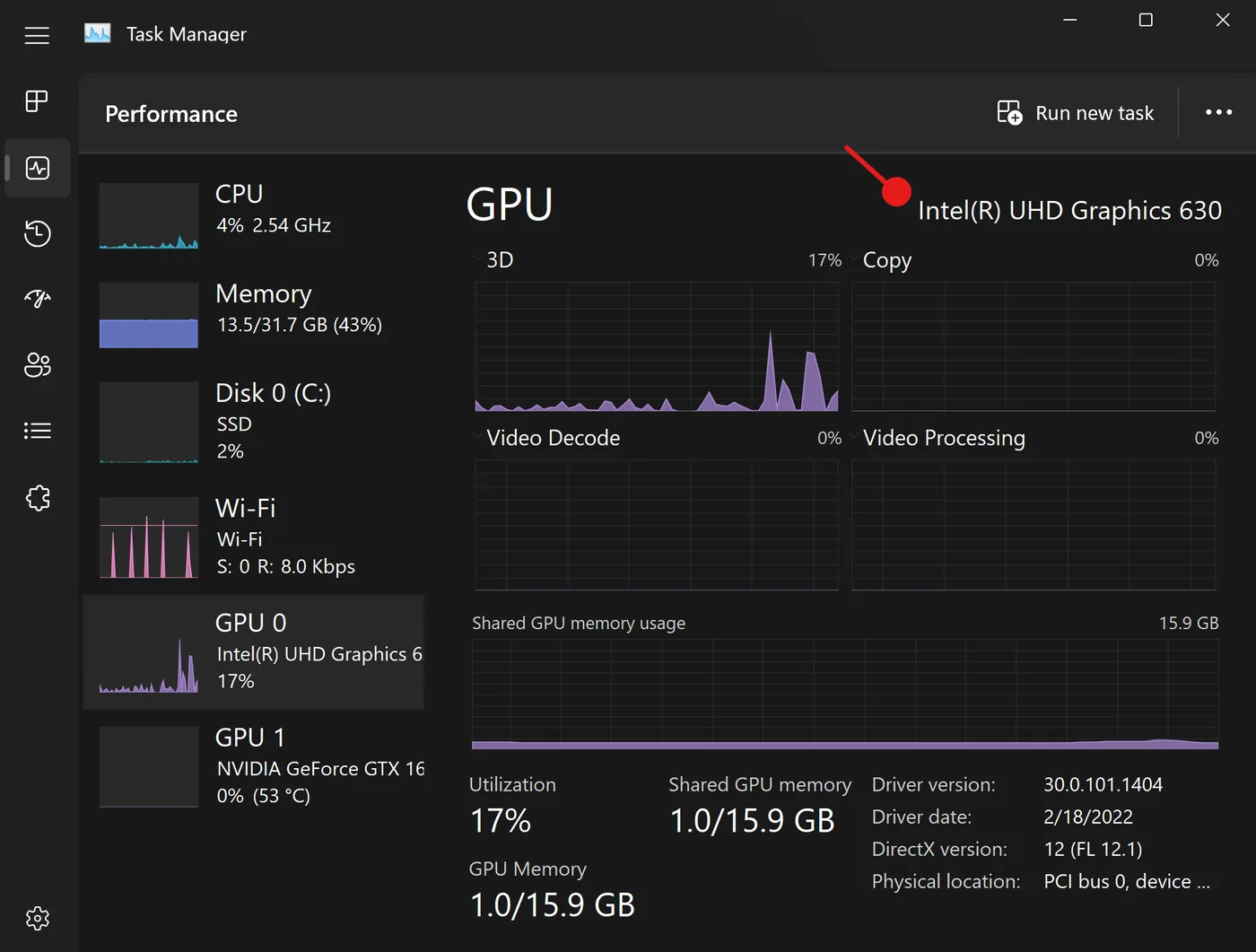Click the 3D engine usage graph

pos(657,346)
